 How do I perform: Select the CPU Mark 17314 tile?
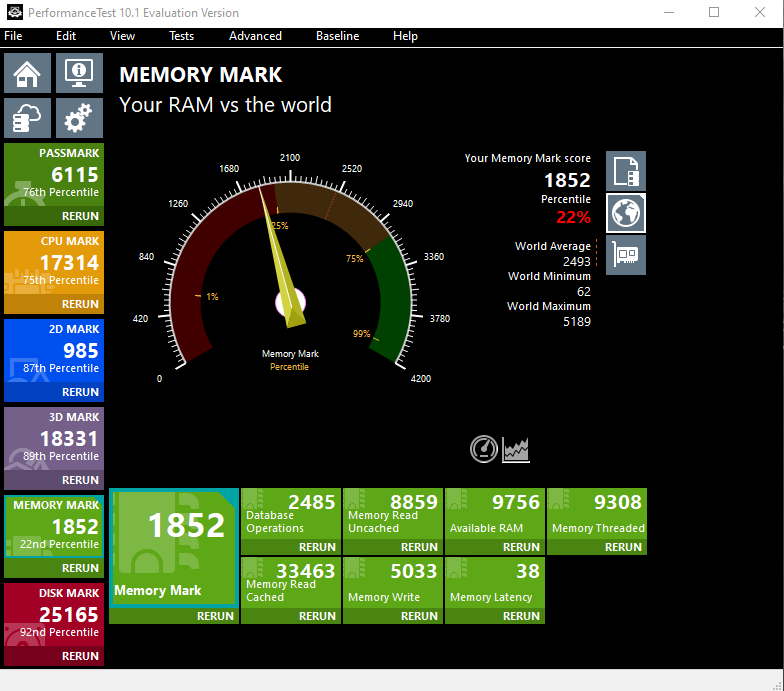click(x=54, y=263)
